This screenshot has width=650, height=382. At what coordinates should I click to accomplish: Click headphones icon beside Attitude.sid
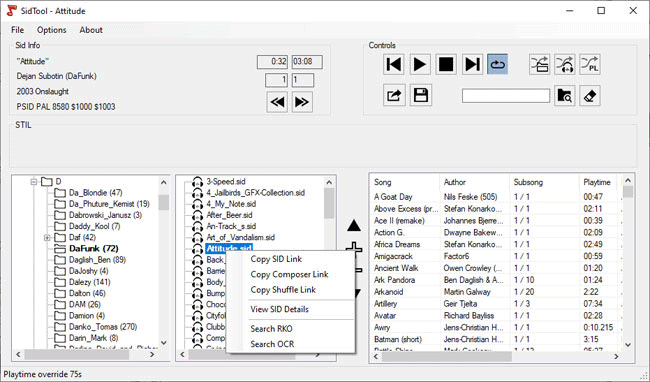(198, 249)
